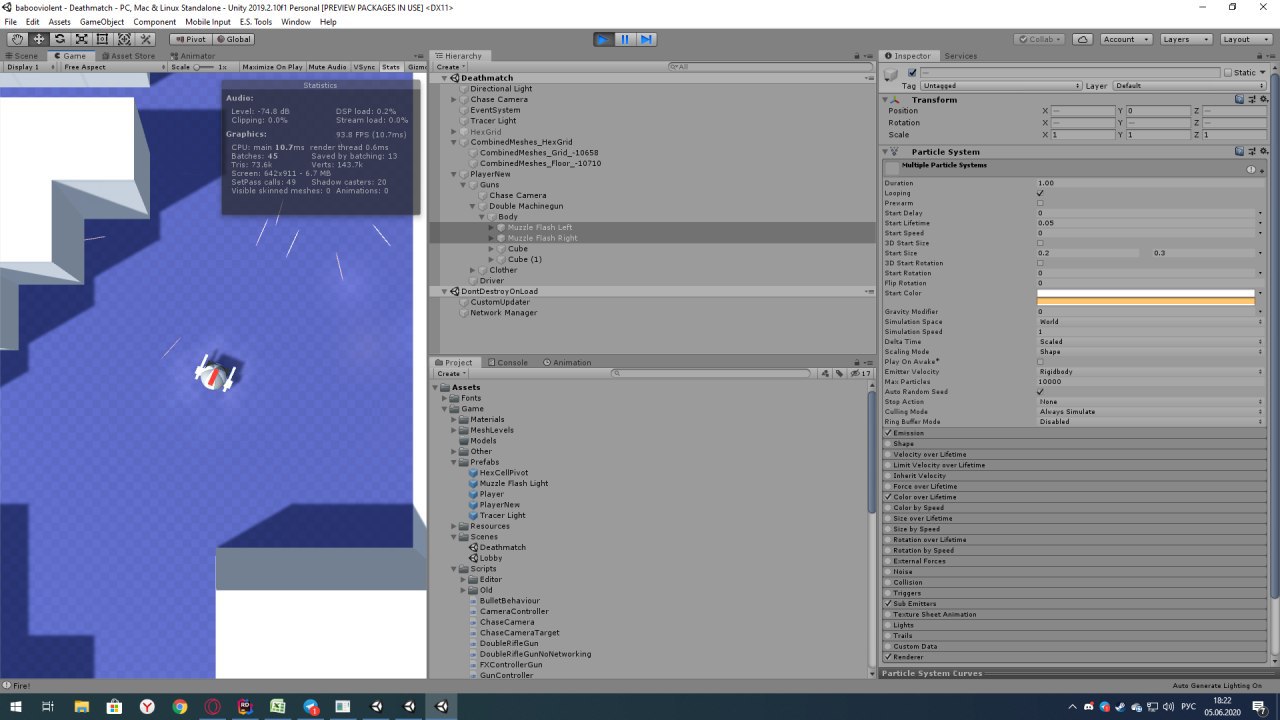Select the Rotate tool in toolbar
Image resolution: width=1280 pixels, height=720 pixels.
(x=60, y=39)
